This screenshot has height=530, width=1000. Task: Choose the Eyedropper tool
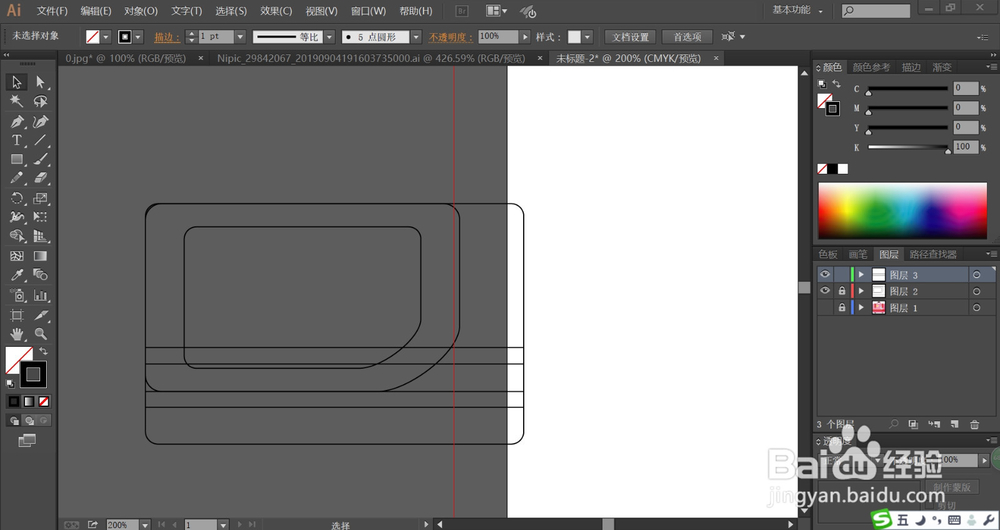pos(17,275)
